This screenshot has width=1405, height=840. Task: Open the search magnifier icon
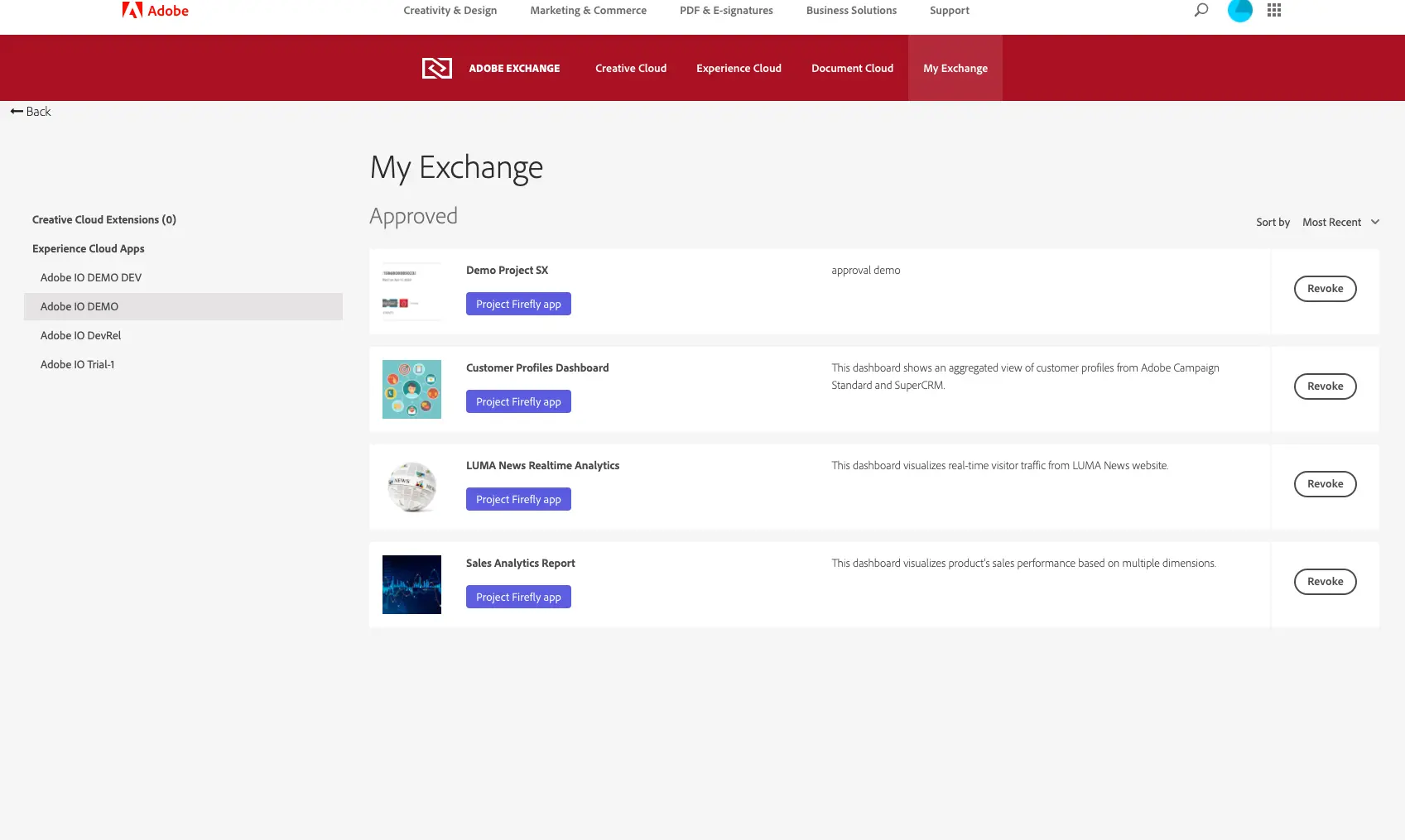pyautogui.click(x=1201, y=11)
